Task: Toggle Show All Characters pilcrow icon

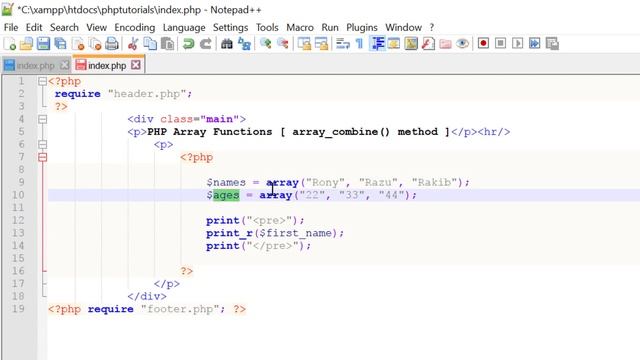Action: 359,44
